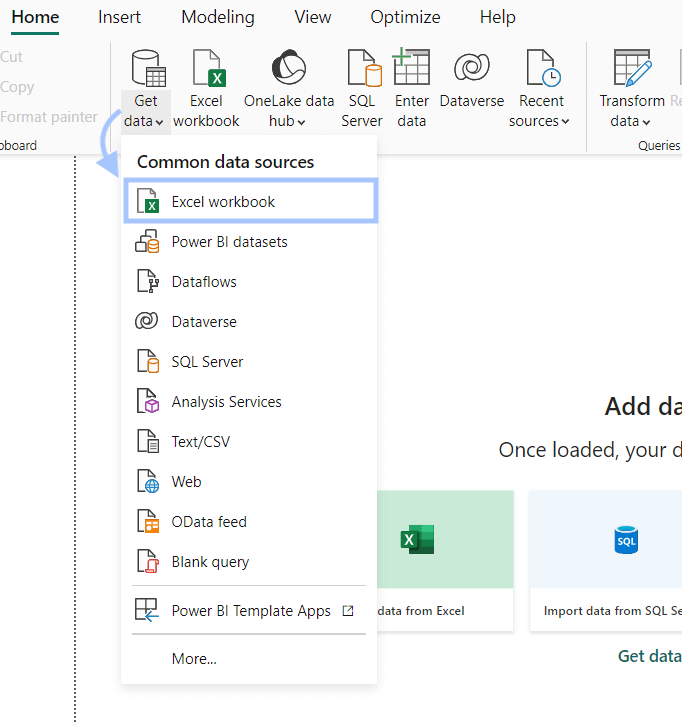Screen dimensions: 682x724
Task: Click the Format painter command
Action: pyautogui.click(x=49, y=117)
